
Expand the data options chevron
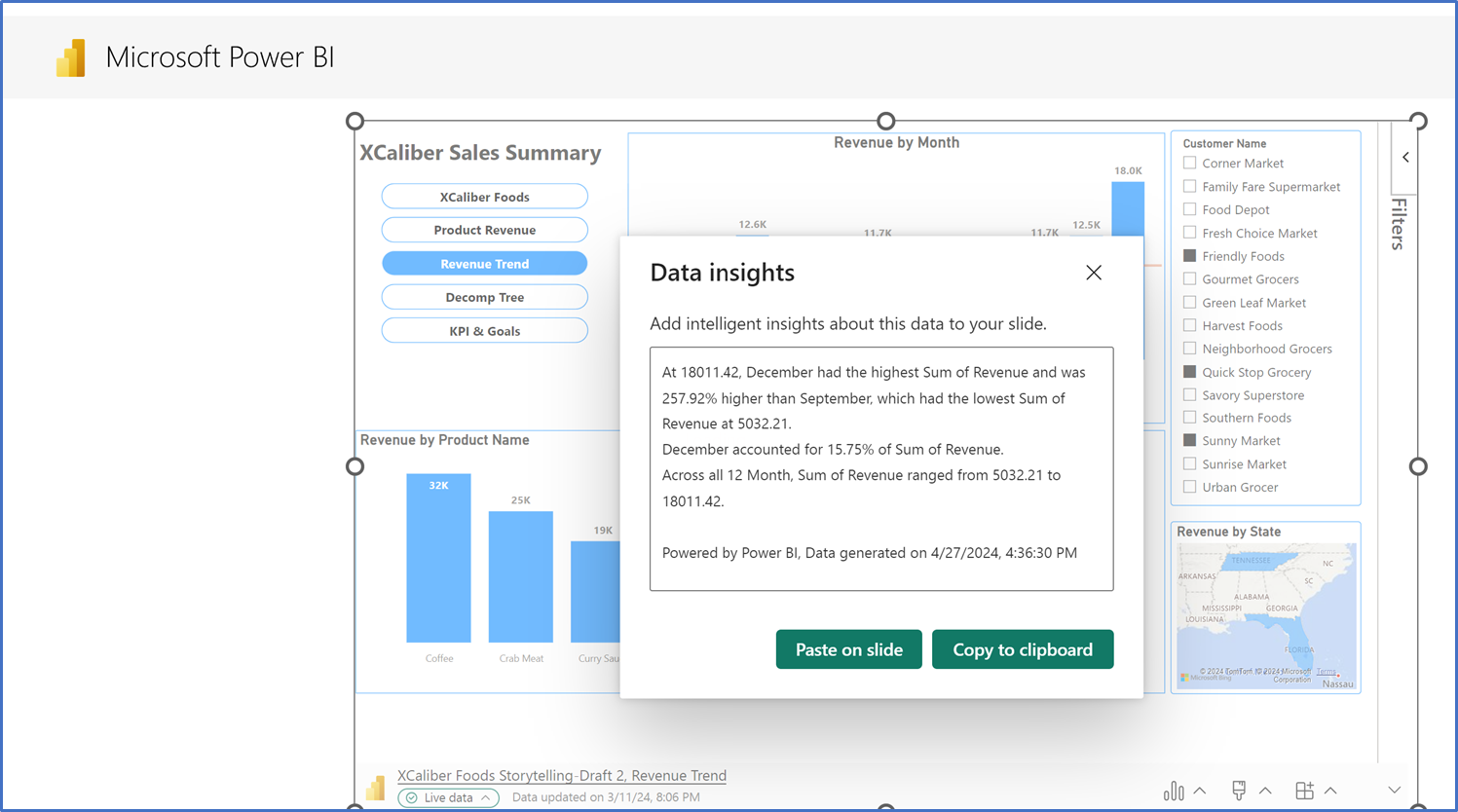pyautogui.click(x=1200, y=791)
